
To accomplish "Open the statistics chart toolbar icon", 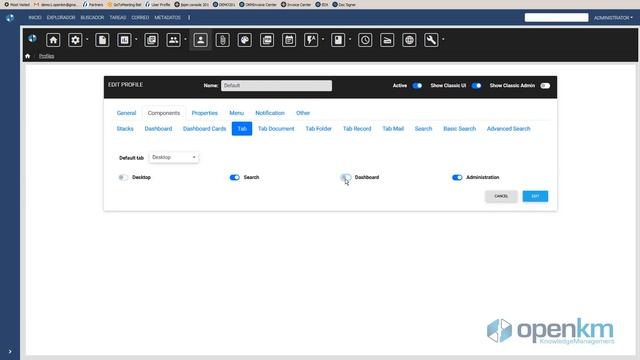I will pos(124,40).
